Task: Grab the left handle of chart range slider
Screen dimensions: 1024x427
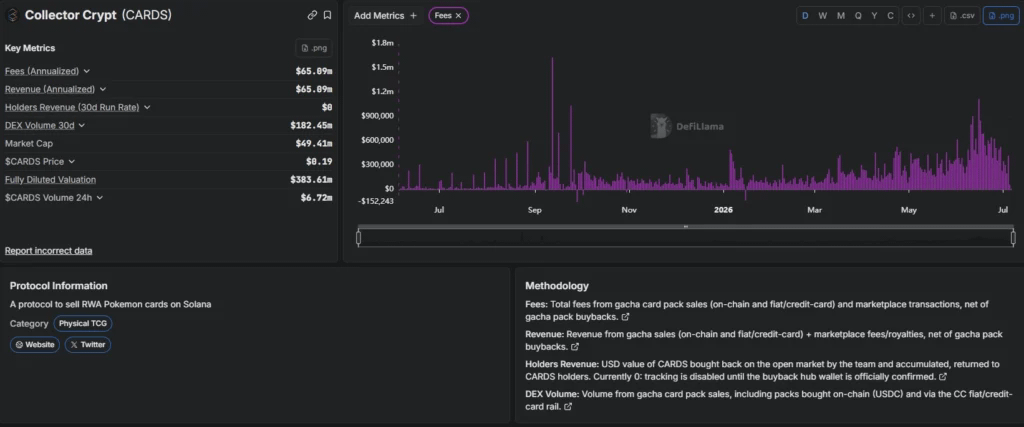Action: pyautogui.click(x=359, y=237)
